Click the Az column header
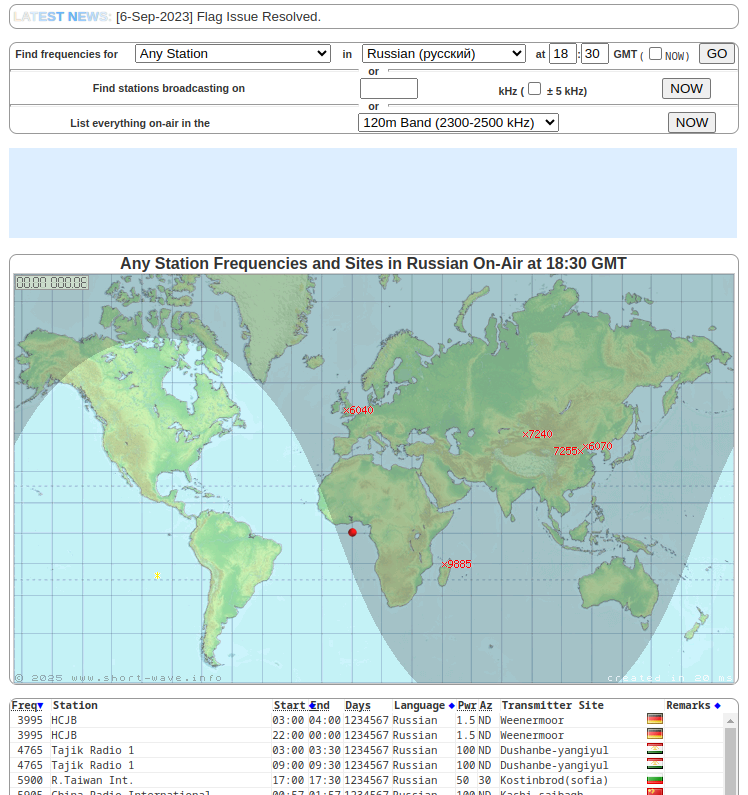Image resolution: width=748 pixels, height=795 pixels. coord(485,705)
